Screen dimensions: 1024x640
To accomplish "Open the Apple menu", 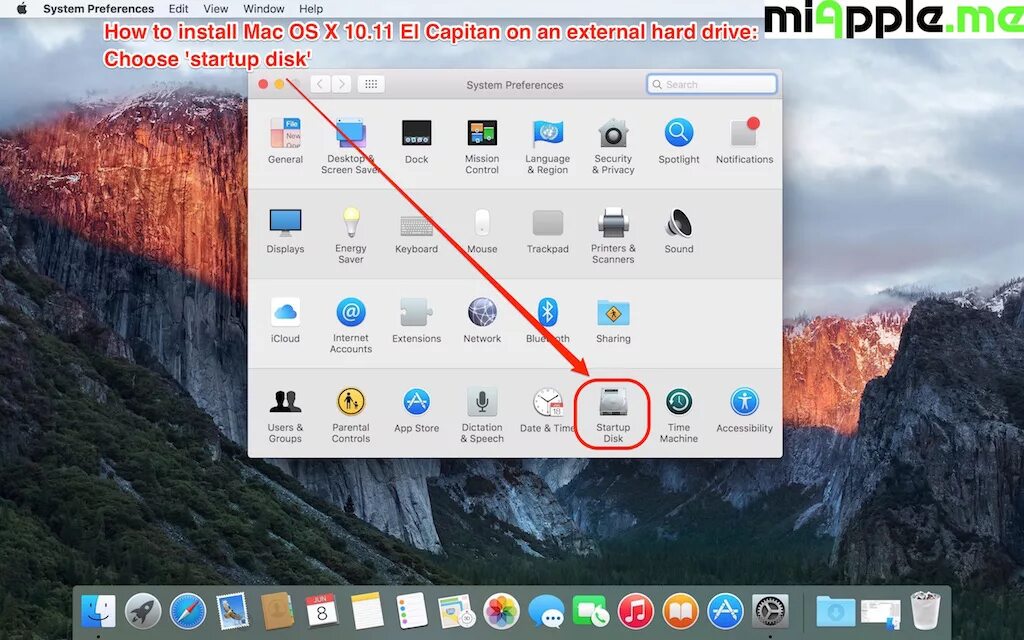I will point(22,8).
